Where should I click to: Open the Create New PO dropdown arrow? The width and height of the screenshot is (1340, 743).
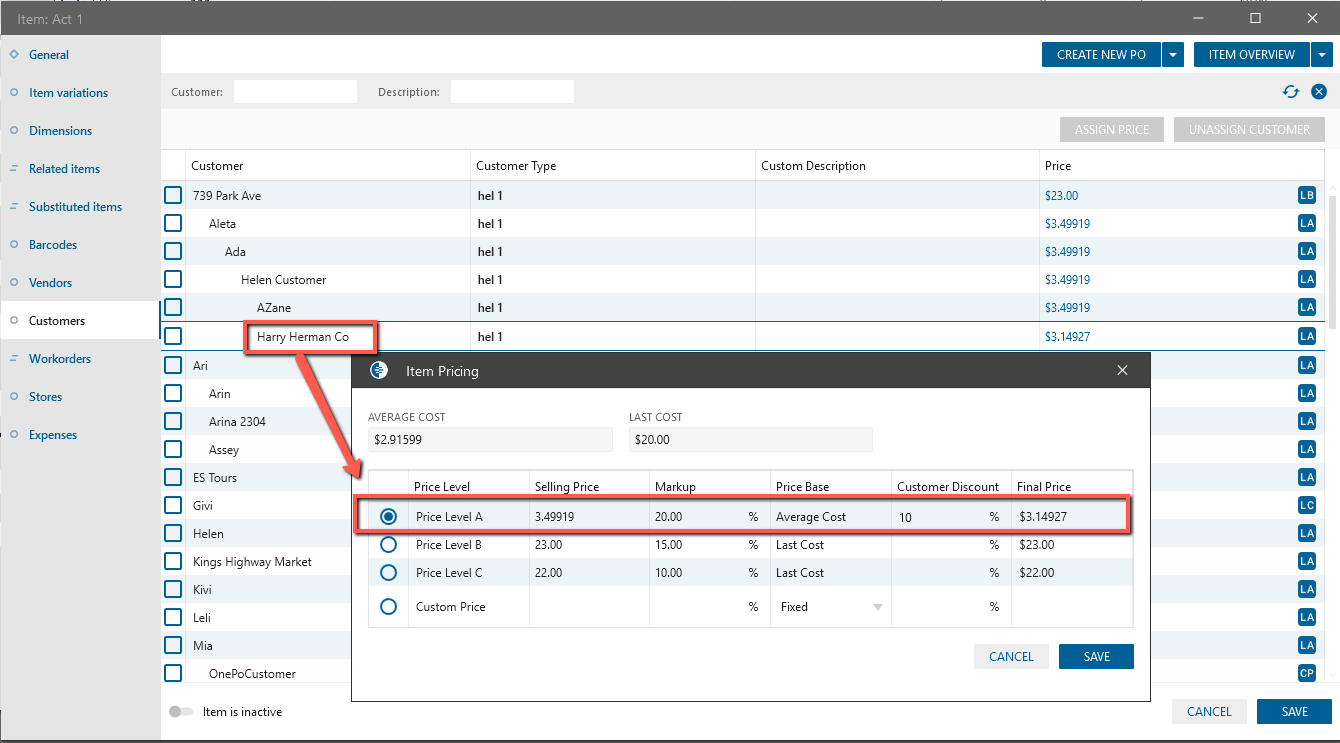point(1173,55)
